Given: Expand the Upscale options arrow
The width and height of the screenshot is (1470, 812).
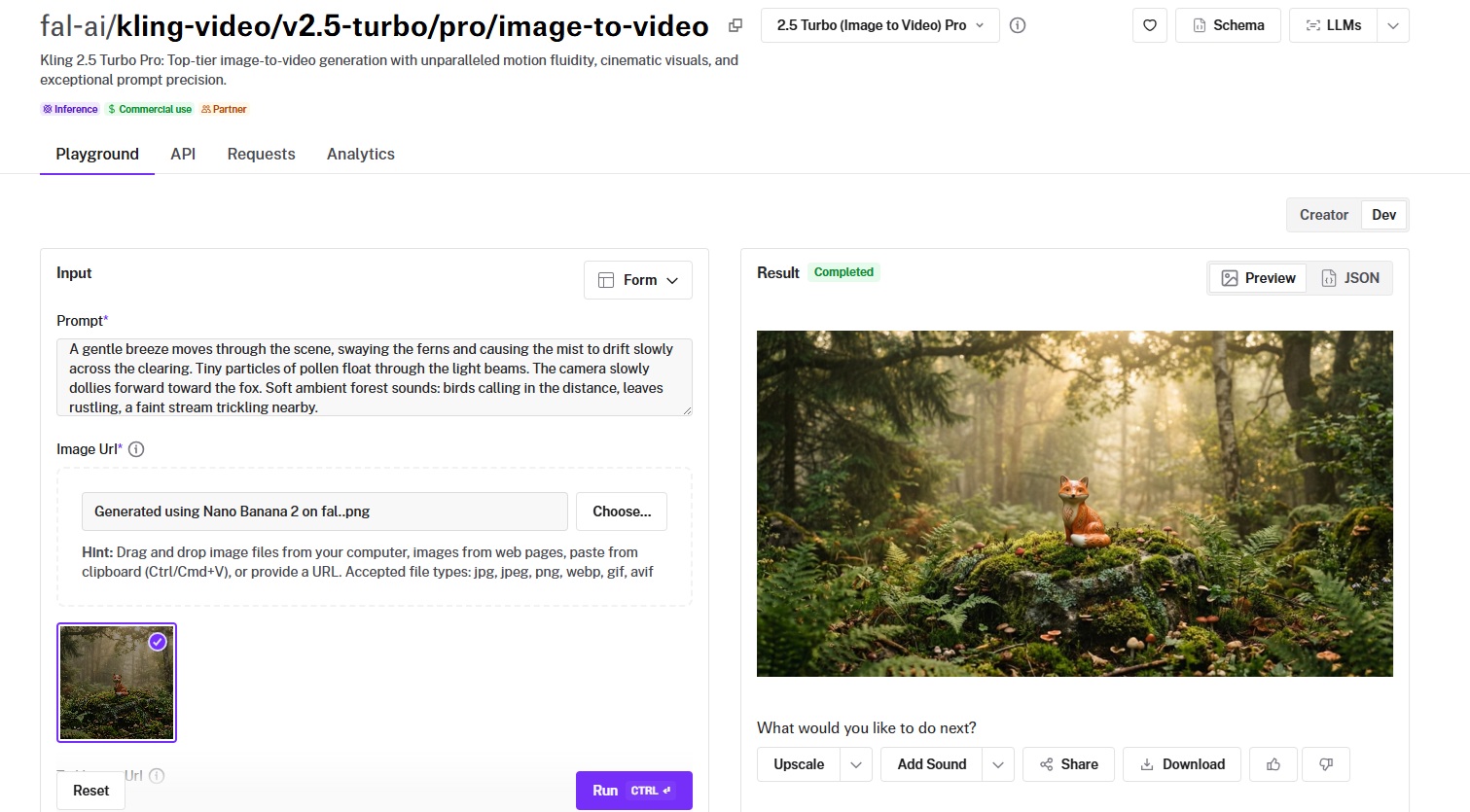Looking at the screenshot, I should 855,764.
